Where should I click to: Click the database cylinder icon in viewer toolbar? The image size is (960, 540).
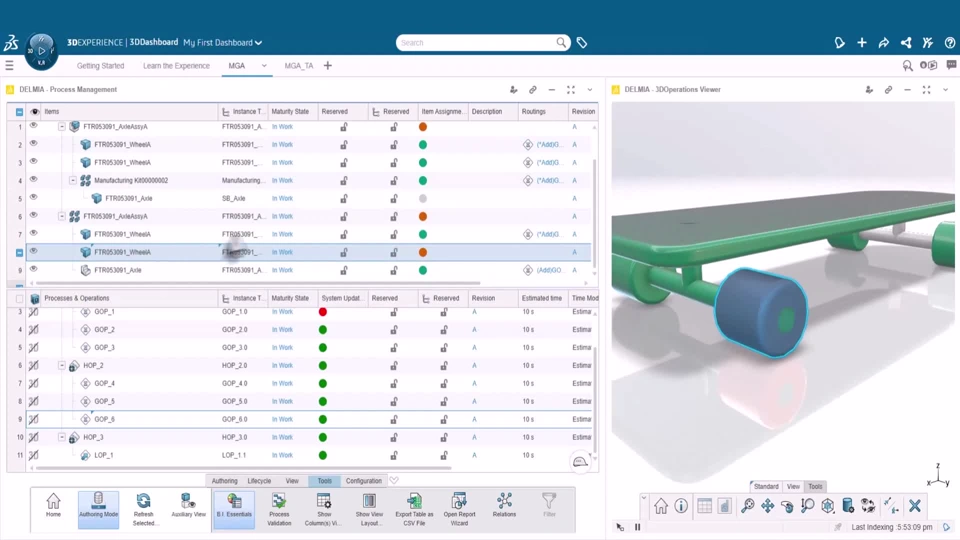click(848, 506)
